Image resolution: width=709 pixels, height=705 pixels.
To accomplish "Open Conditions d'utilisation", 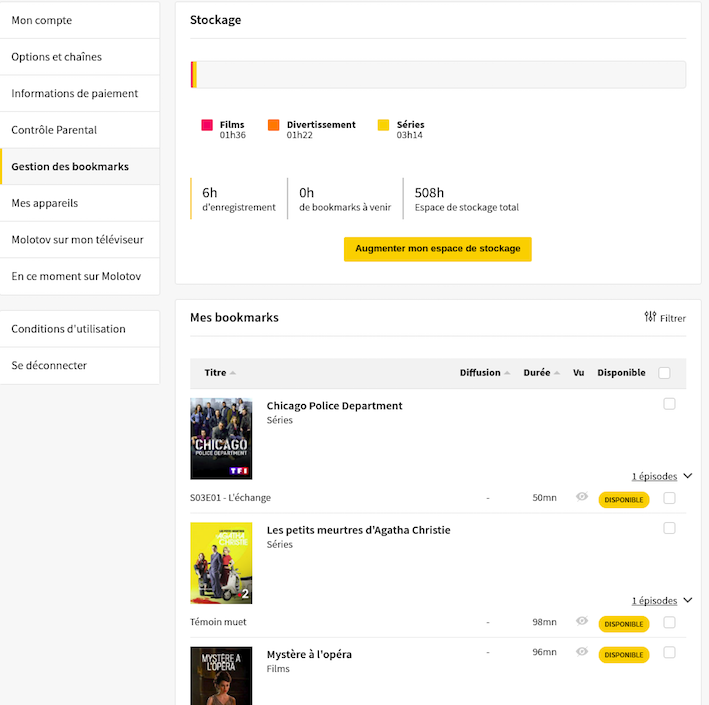I will (80, 329).
